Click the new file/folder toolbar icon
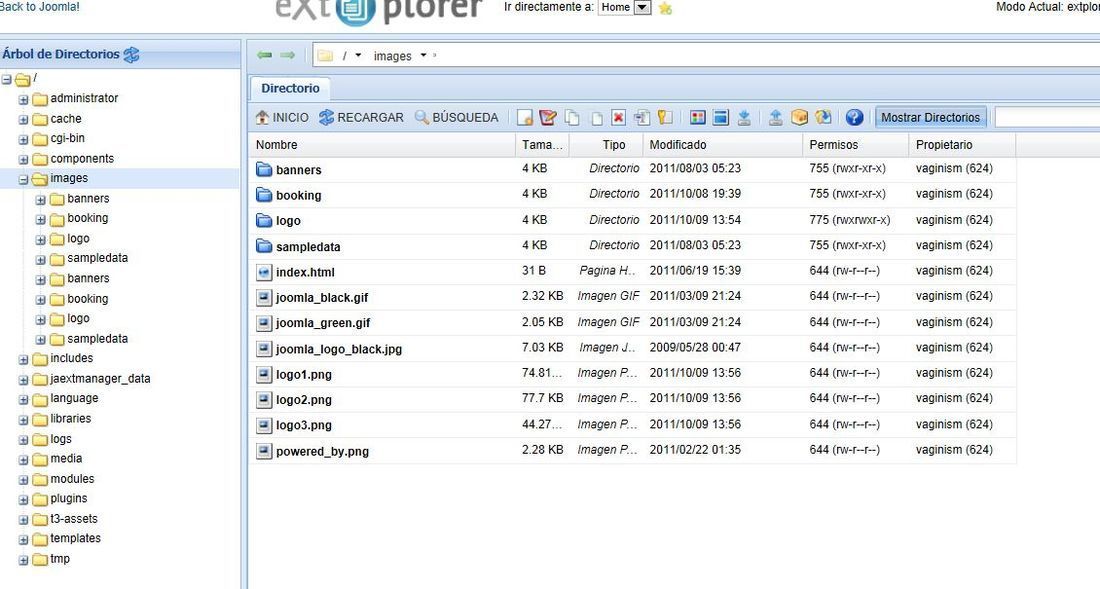The height and width of the screenshot is (589, 1100). tap(525, 117)
